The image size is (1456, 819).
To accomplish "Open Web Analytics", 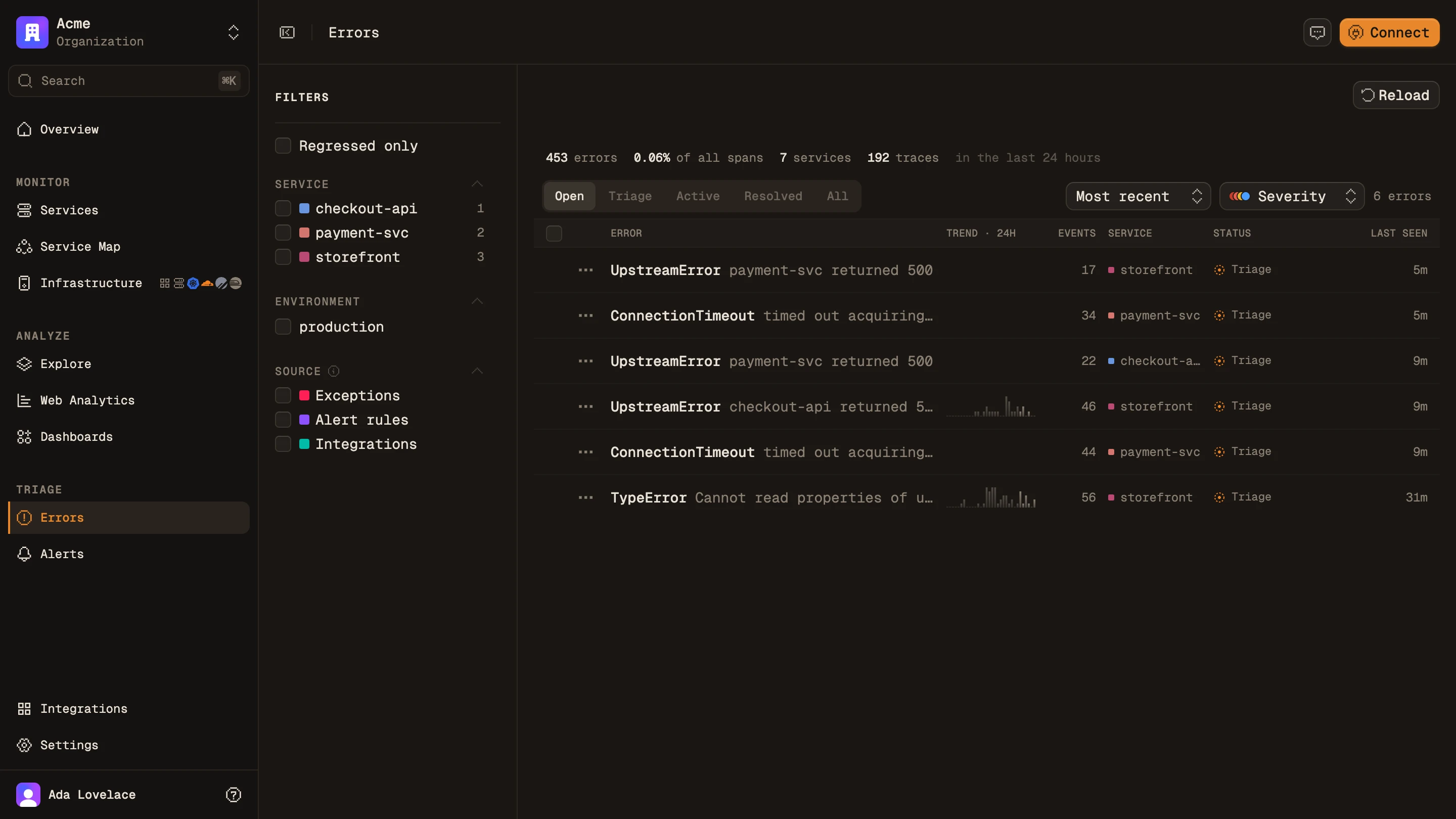I will 129,400.
